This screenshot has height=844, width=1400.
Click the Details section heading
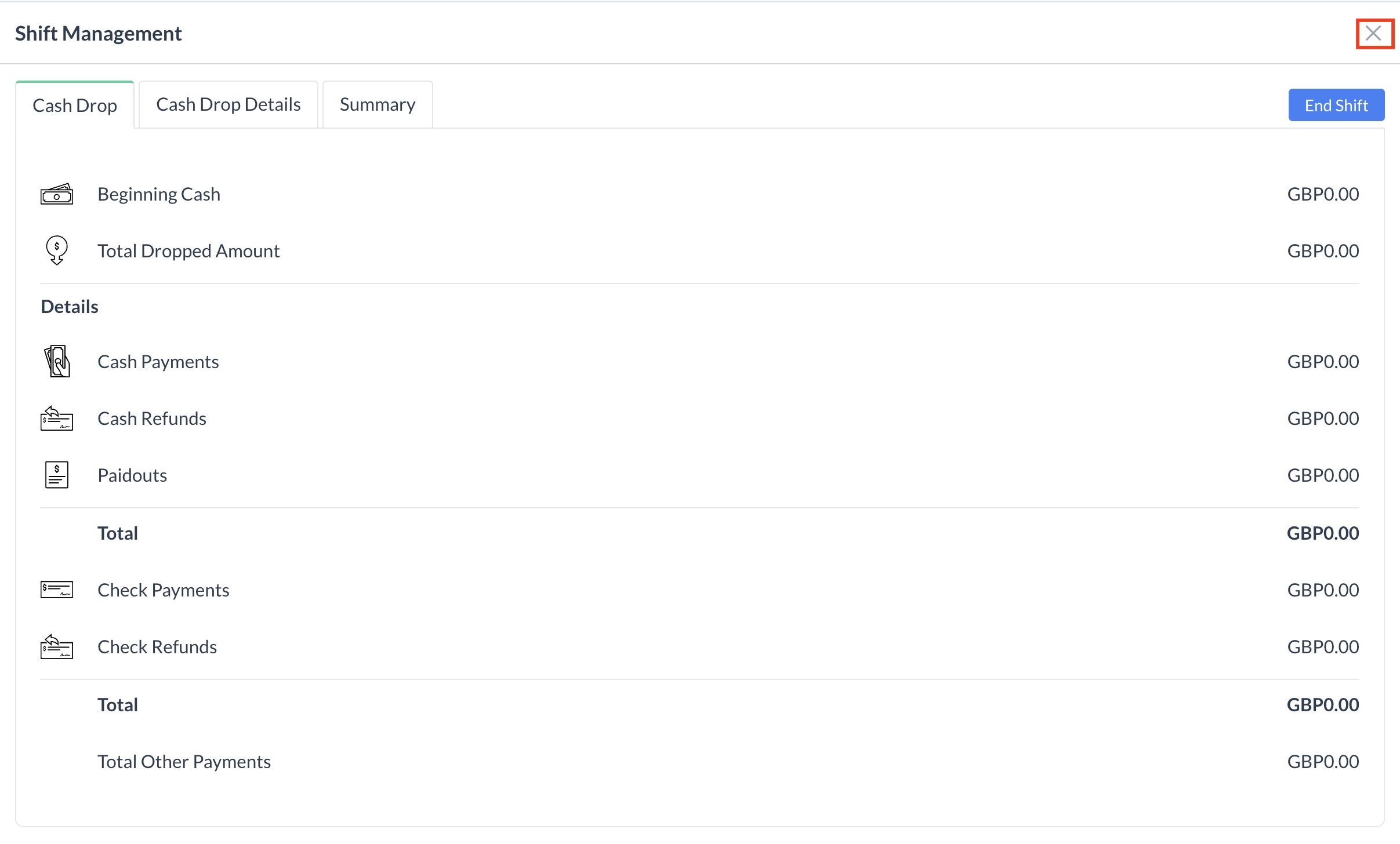click(70, 307)
